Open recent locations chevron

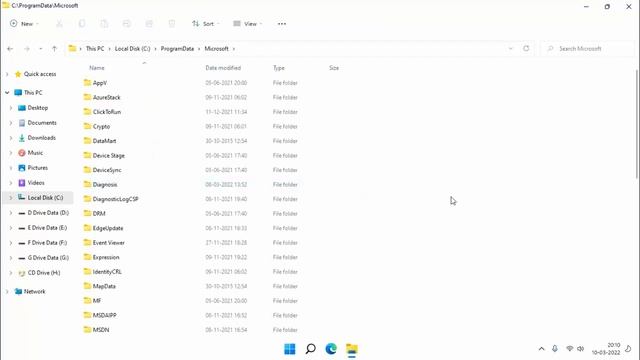40,49
